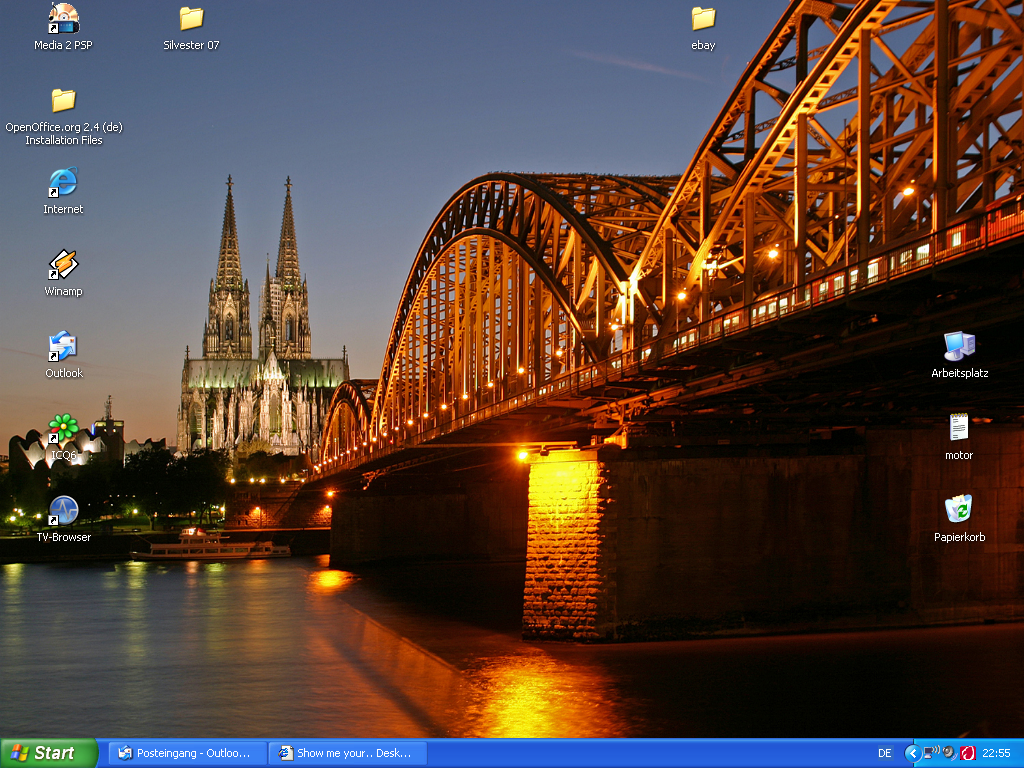Open the DE language bar selector

pyautogui.click(x=884, y=753)
